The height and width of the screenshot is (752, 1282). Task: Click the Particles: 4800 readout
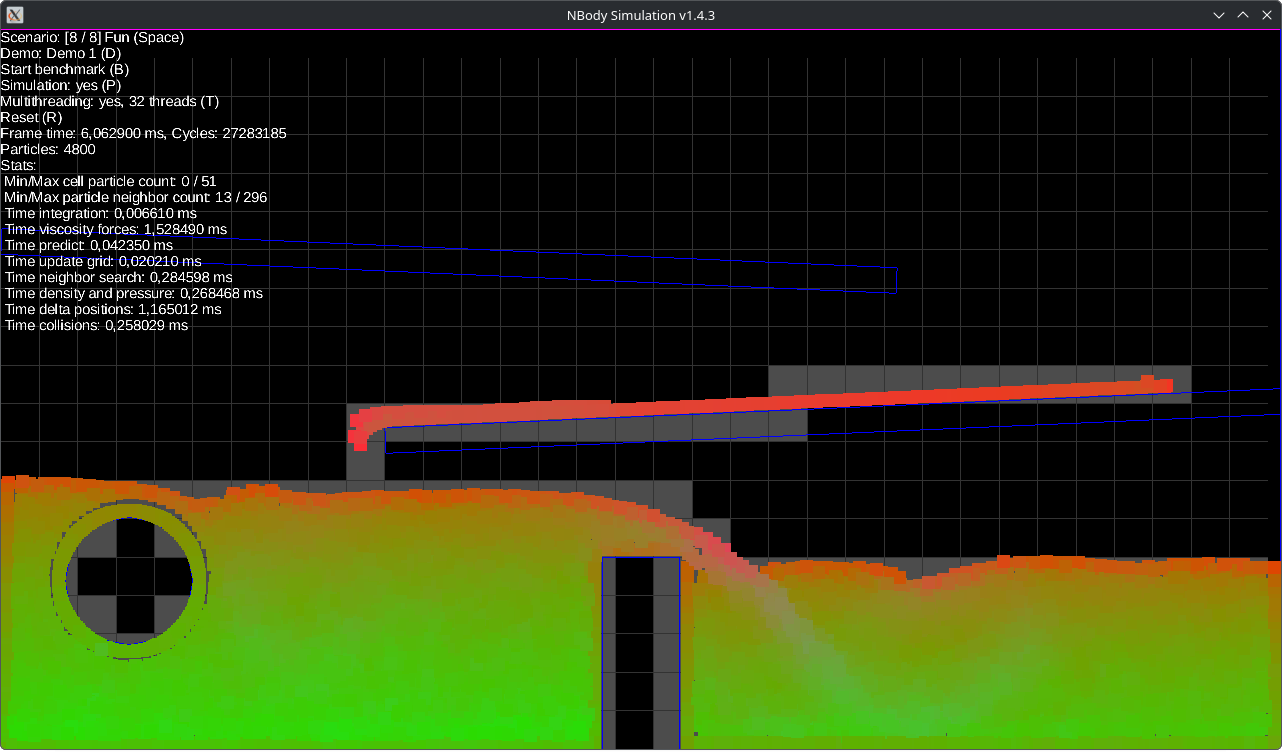point(48,150)
